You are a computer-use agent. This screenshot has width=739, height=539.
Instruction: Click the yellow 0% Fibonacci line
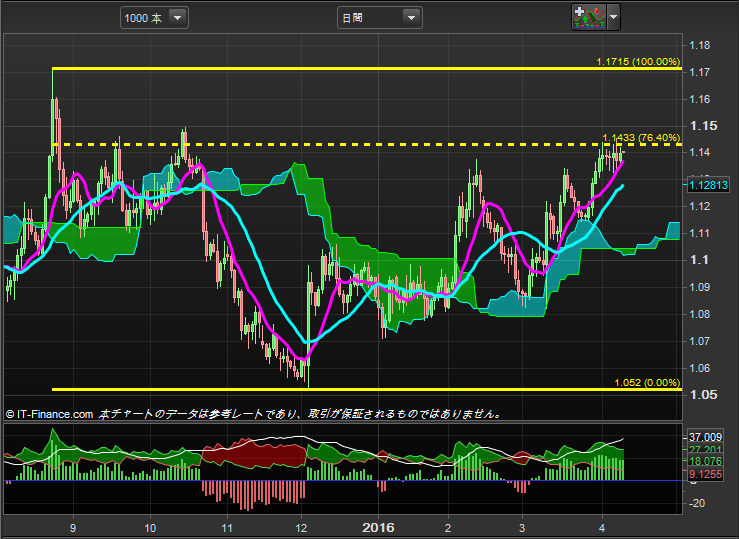(x=367, y=389)
